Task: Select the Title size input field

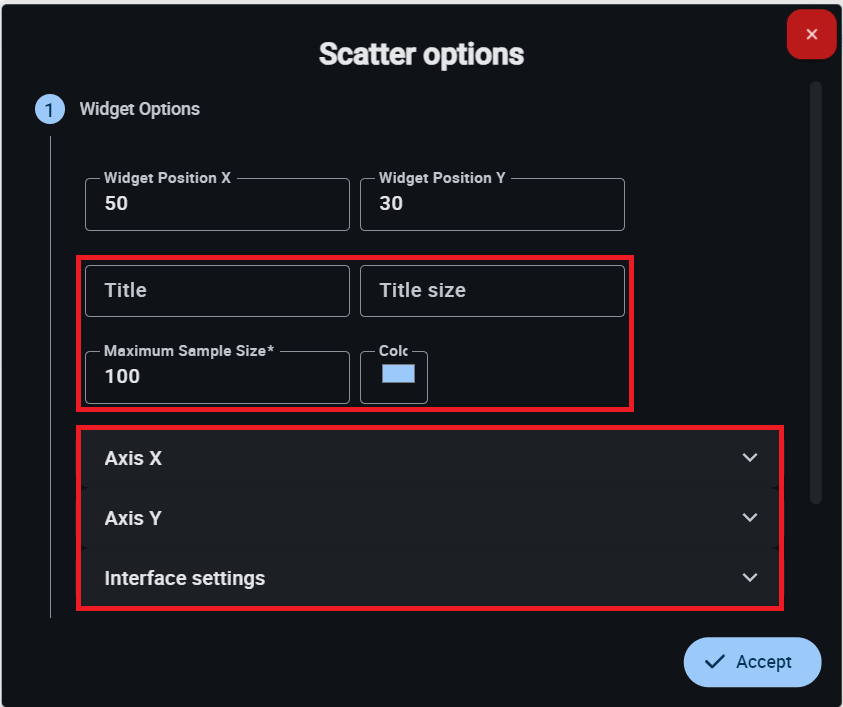Action: (492, 291)
